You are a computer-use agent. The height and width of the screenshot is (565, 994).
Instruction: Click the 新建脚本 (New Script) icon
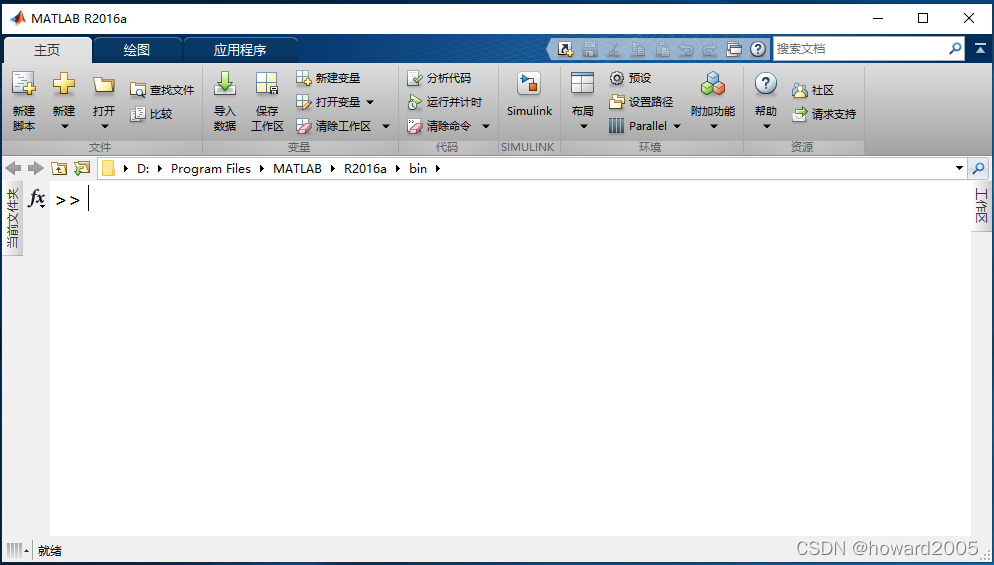click(24, 83)
